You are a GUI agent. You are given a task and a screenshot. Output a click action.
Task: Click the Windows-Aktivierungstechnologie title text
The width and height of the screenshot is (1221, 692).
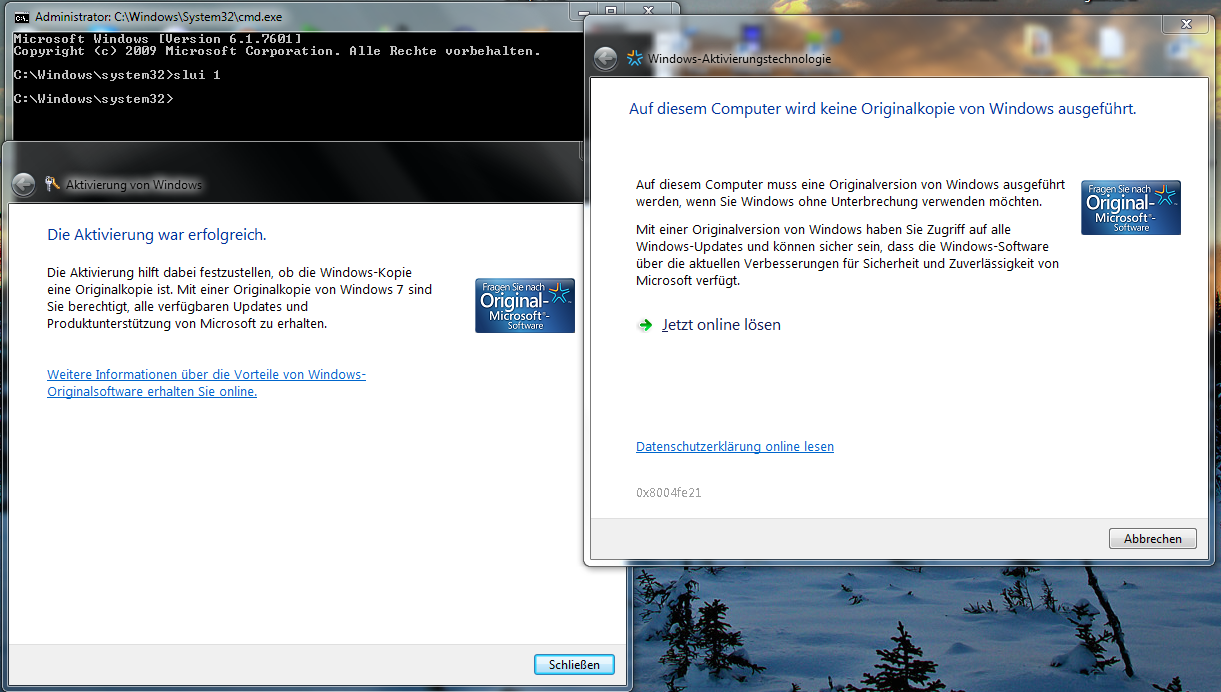pyautogui.click(x=739, y=59)
